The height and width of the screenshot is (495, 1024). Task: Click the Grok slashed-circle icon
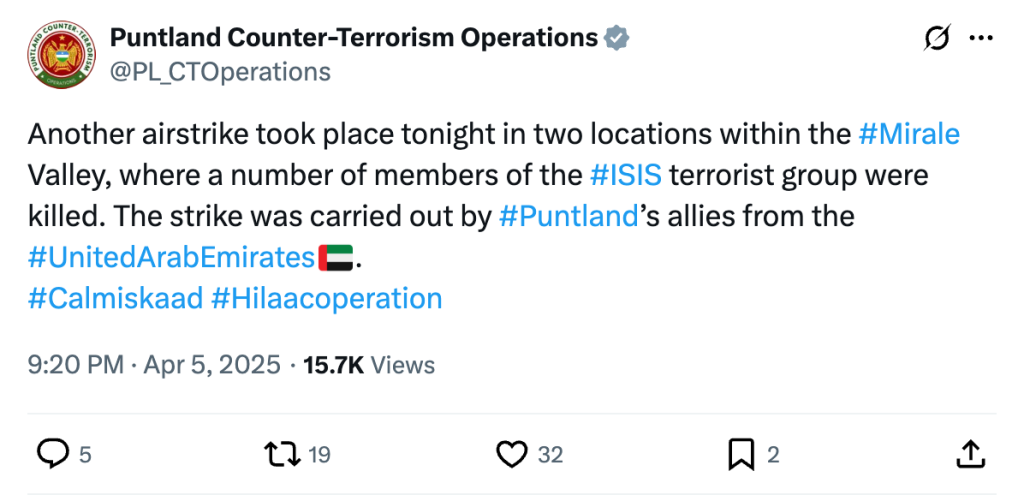coord(937,38)
